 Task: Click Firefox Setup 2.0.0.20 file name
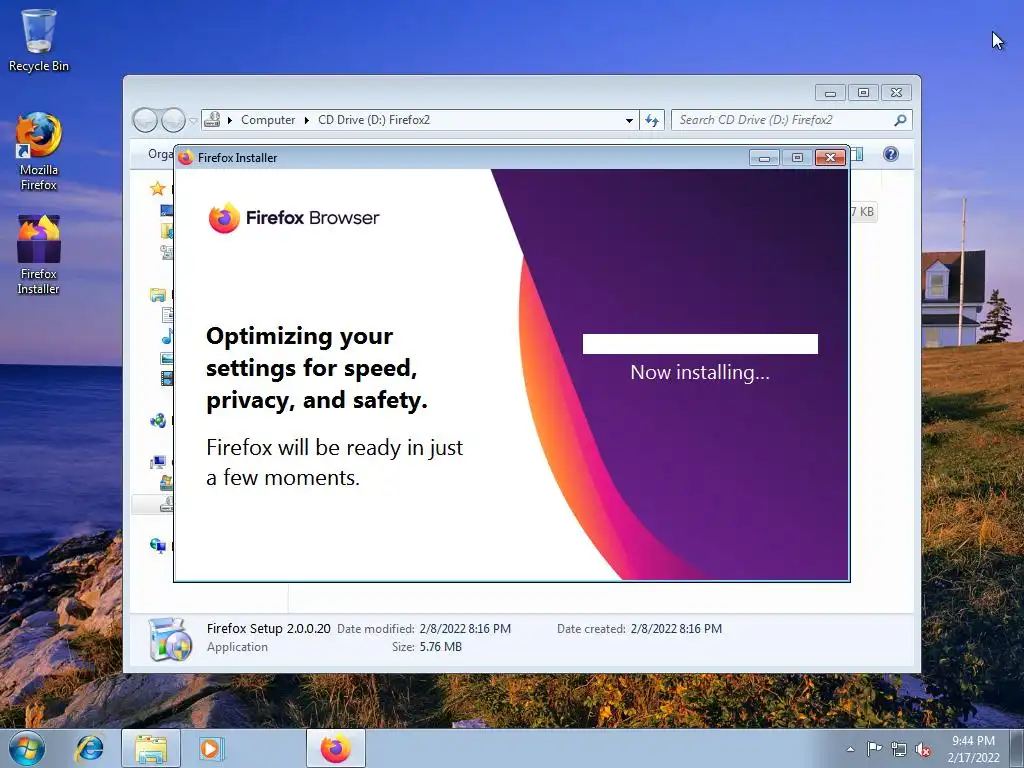[268, 628]
